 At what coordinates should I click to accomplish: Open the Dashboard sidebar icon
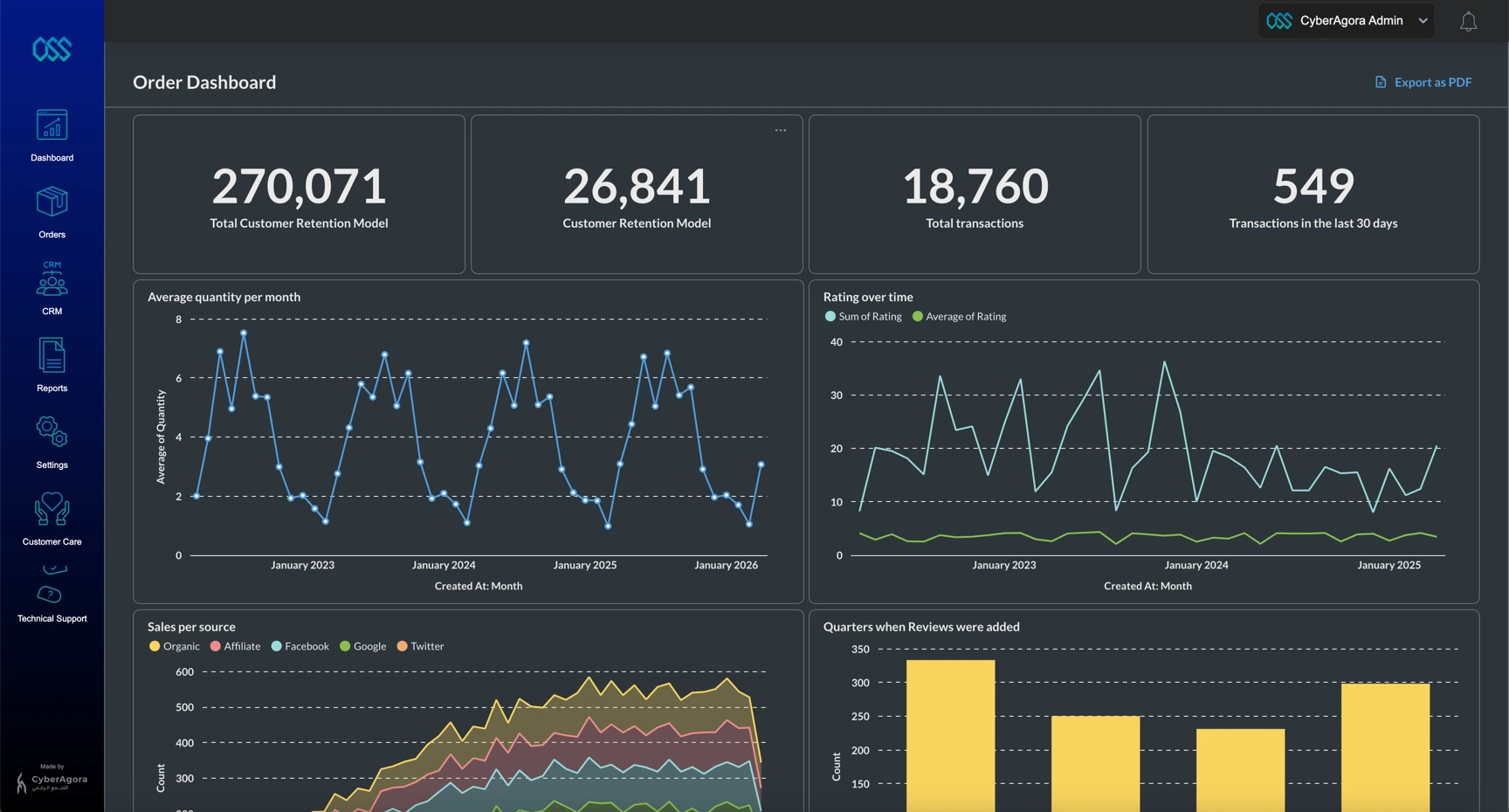pos(52,125)
